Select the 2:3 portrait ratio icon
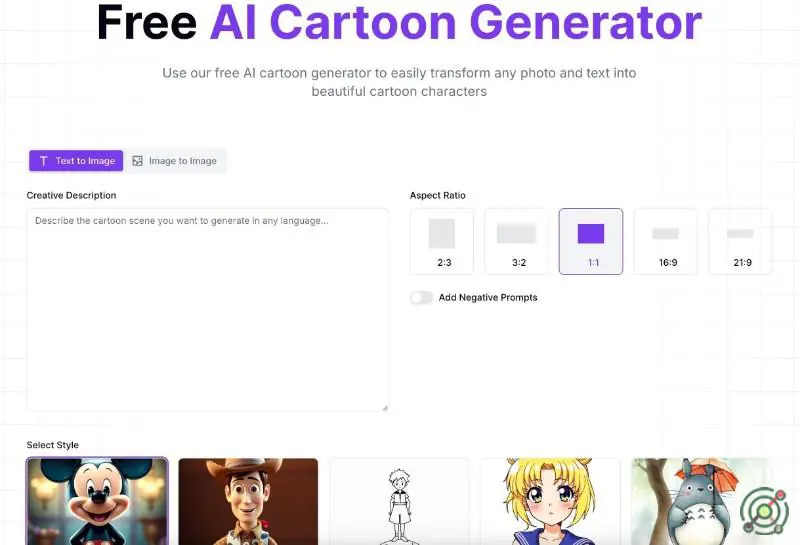 point(442,234)
